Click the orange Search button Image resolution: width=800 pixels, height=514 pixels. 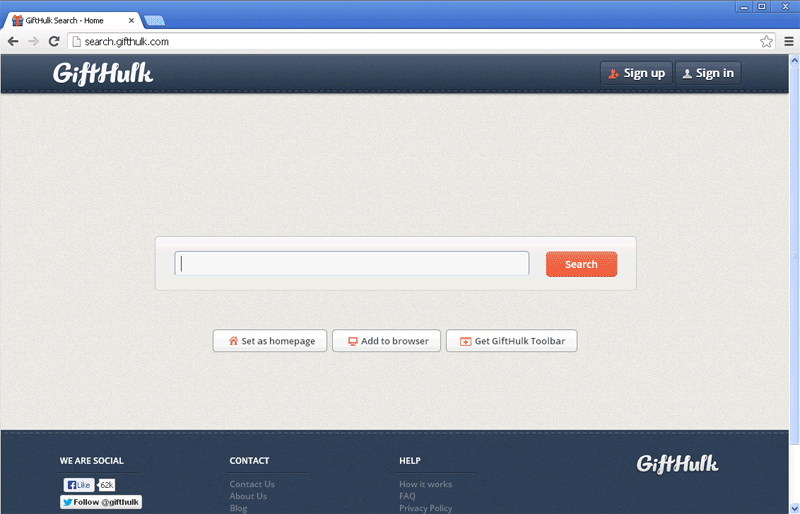tap(581, 264)
